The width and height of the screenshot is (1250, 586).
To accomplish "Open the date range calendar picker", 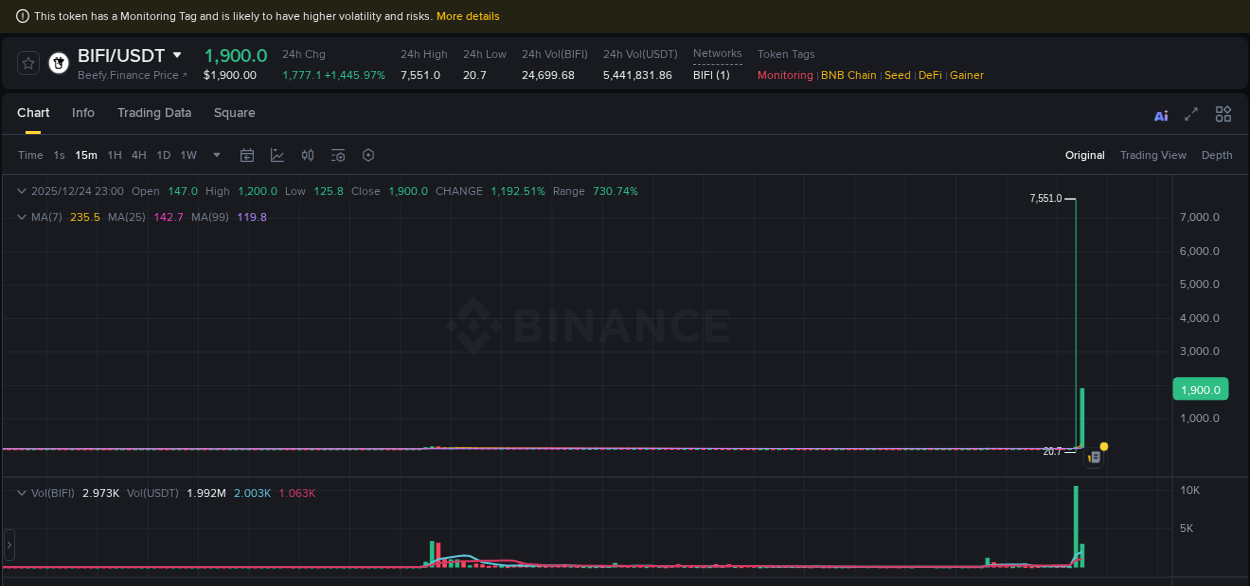I will (247, 155).
